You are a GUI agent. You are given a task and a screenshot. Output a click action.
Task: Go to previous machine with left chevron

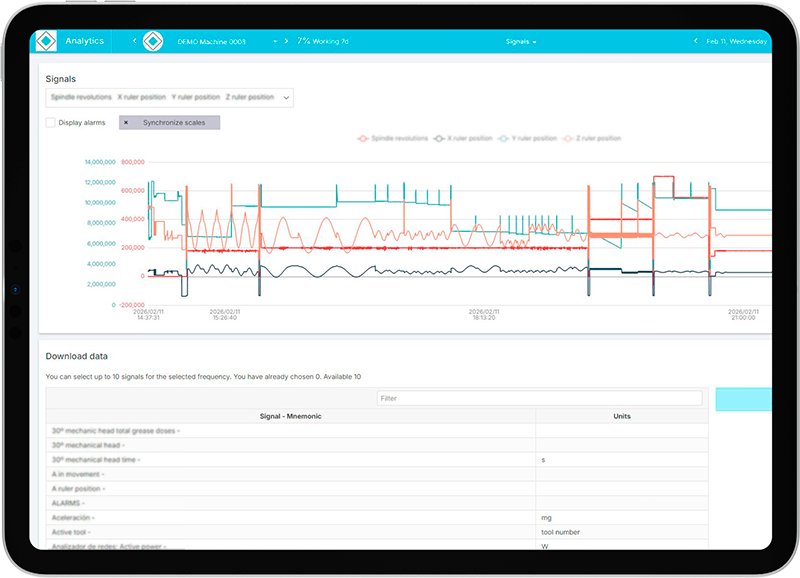pos(135,41)
